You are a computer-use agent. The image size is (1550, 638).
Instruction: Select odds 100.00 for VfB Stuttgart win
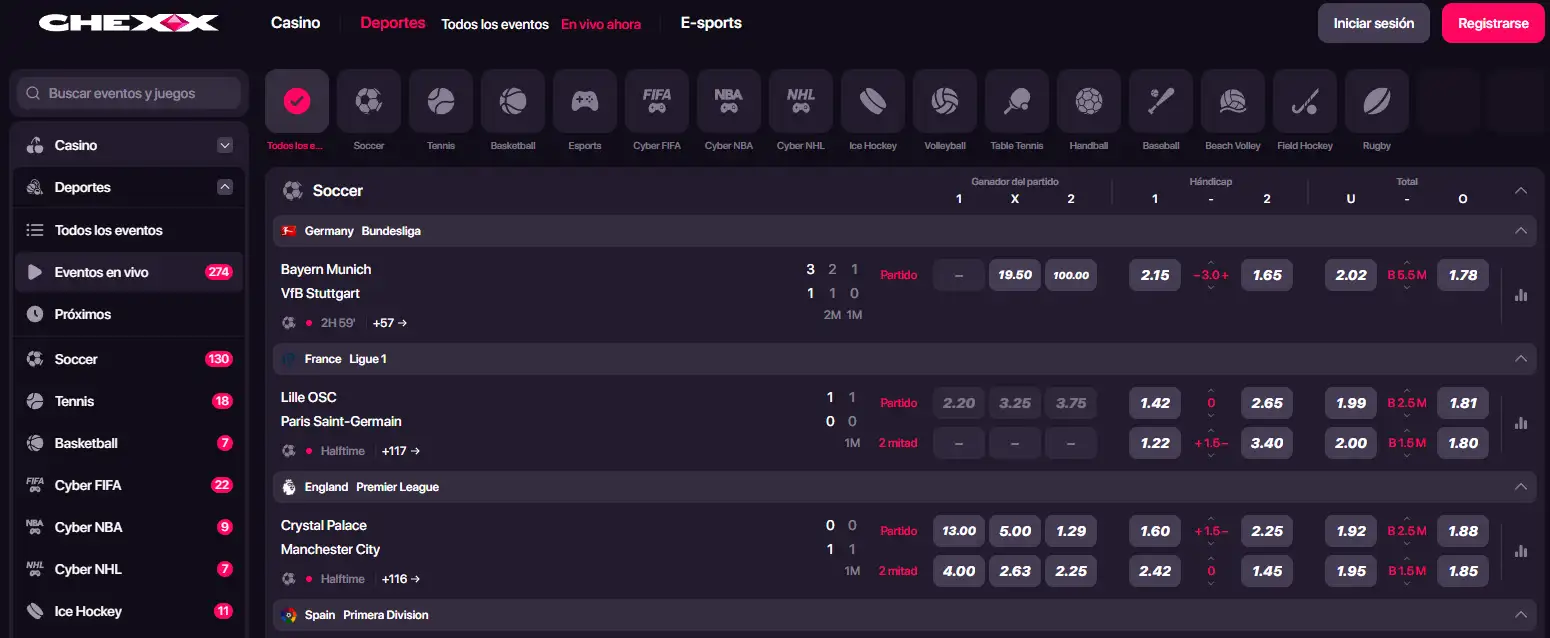1071,275
